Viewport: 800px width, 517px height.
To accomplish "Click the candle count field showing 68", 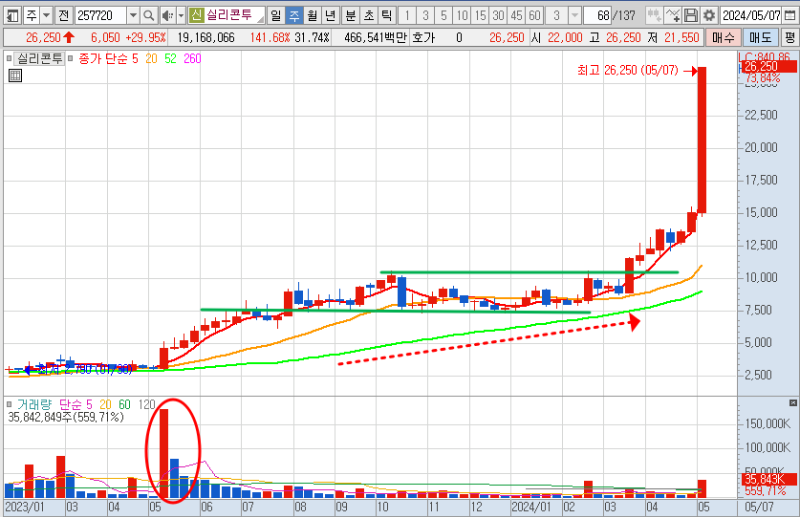I will [598, 16].
